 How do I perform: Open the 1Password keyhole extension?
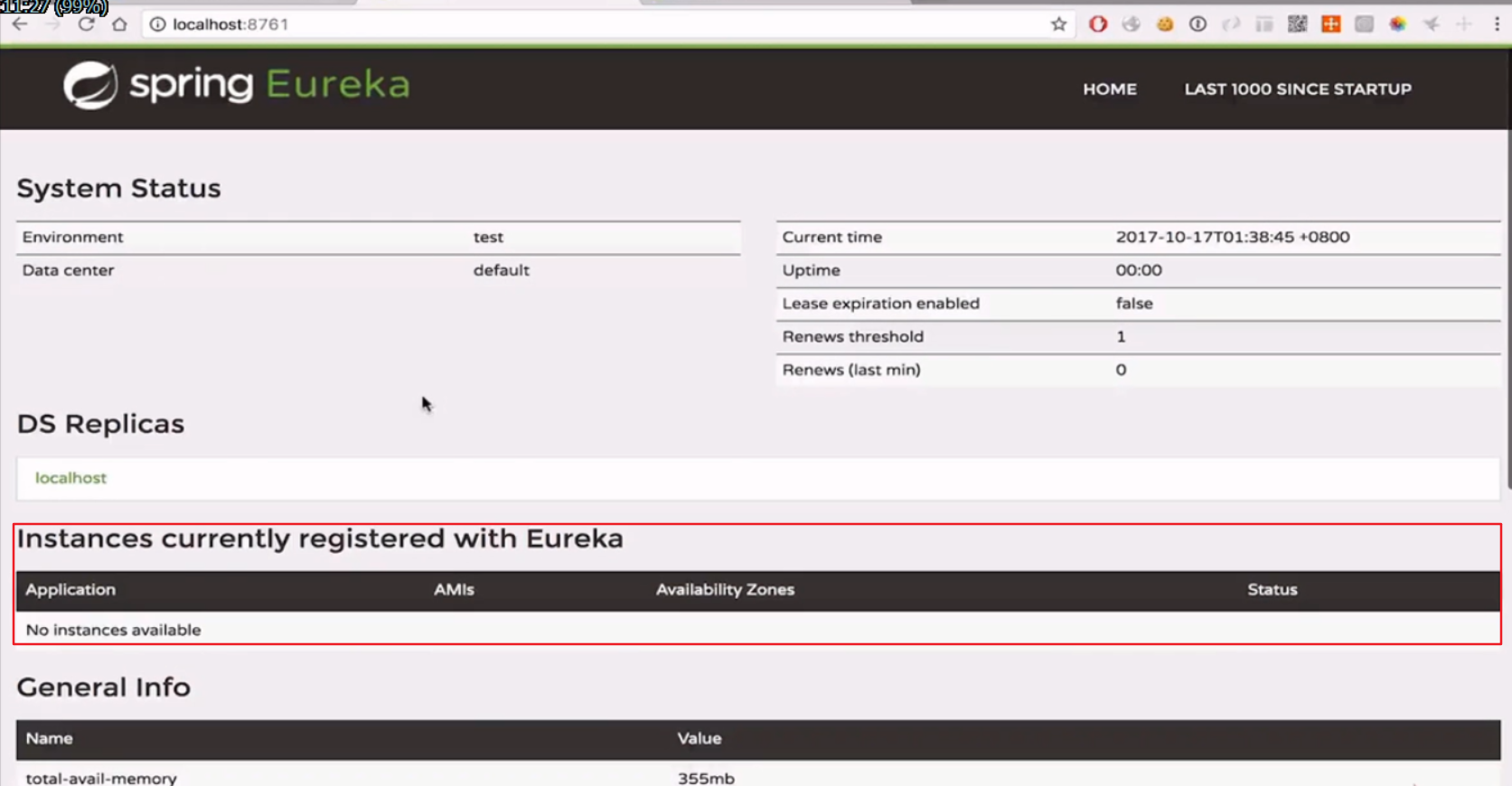(1197, 24)
